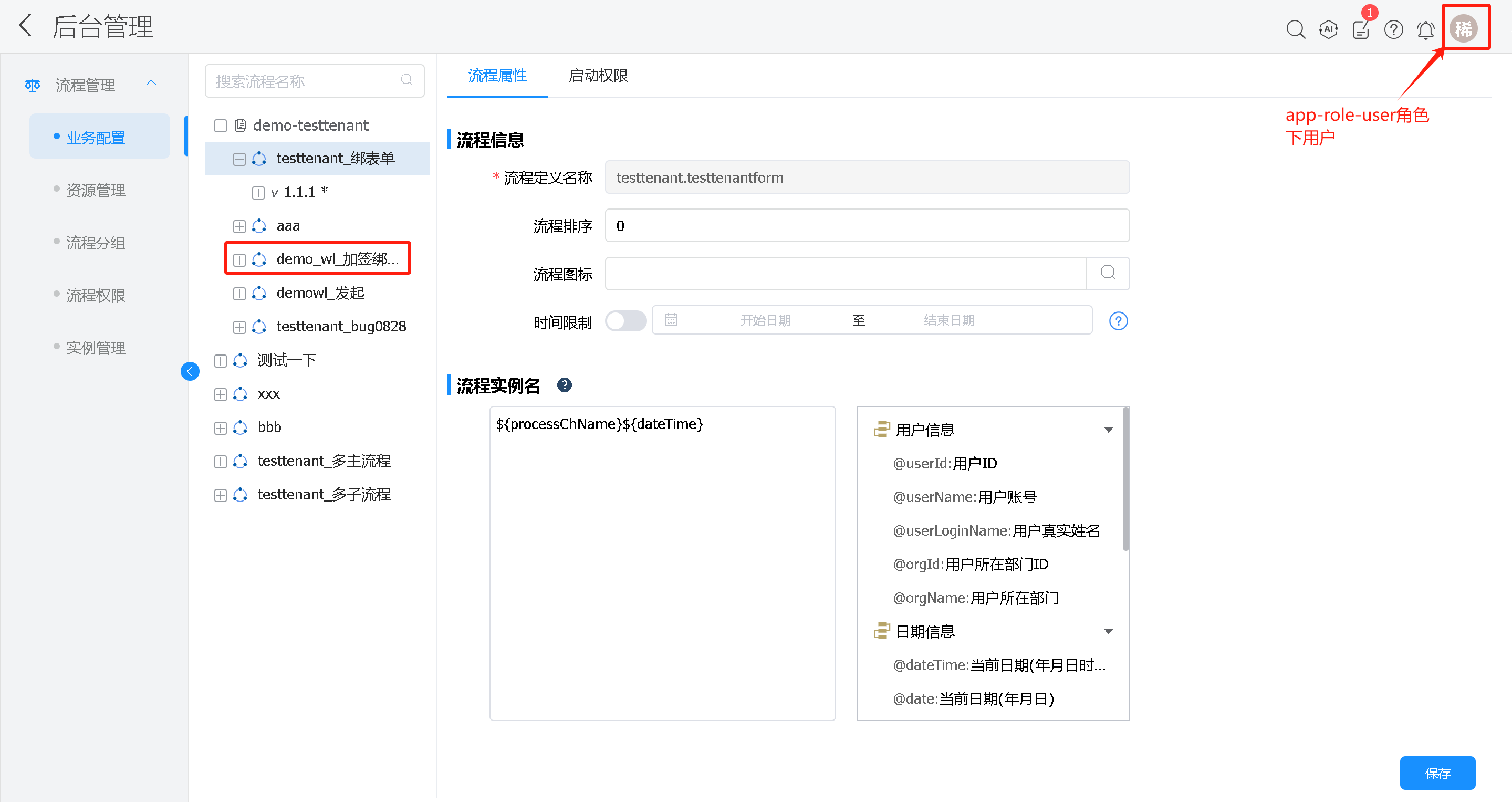The image size is (1512, 803).
Task: Open the notifications bell icon
Action: click(x=1425, y=29)
